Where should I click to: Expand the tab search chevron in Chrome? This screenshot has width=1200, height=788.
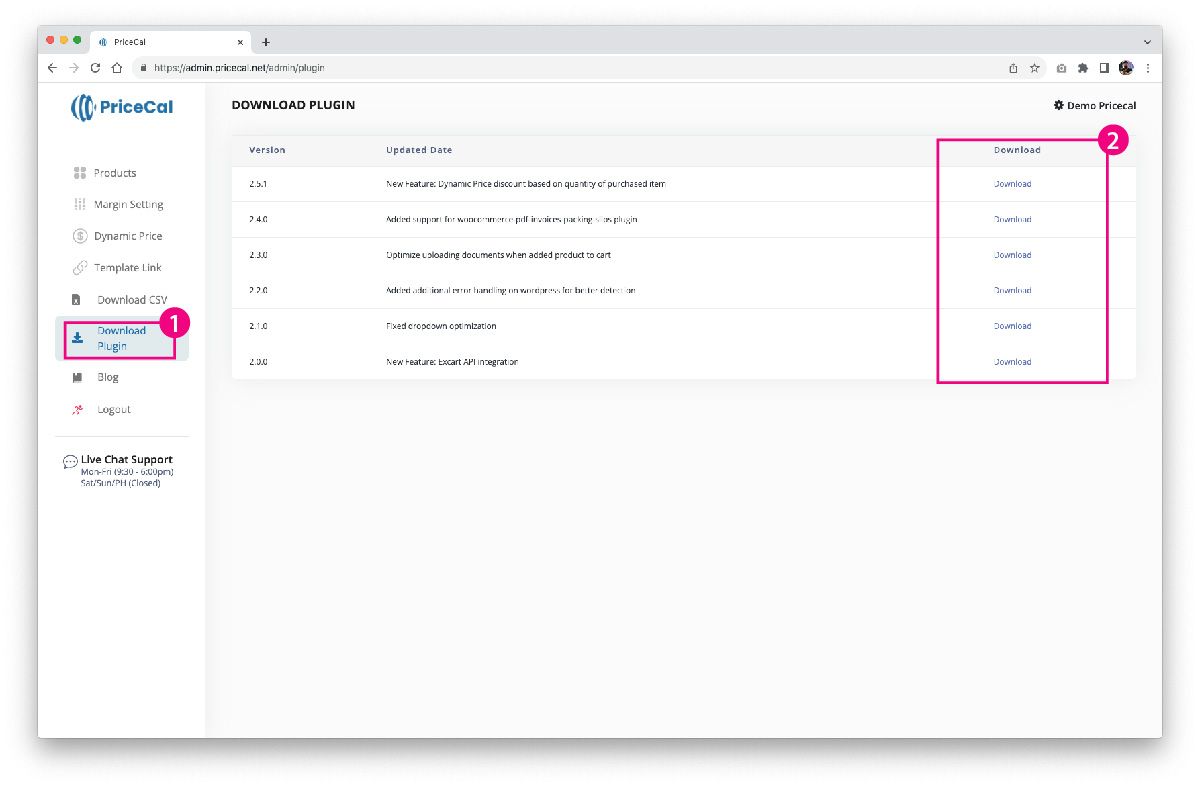click(x=1146, y=42)
